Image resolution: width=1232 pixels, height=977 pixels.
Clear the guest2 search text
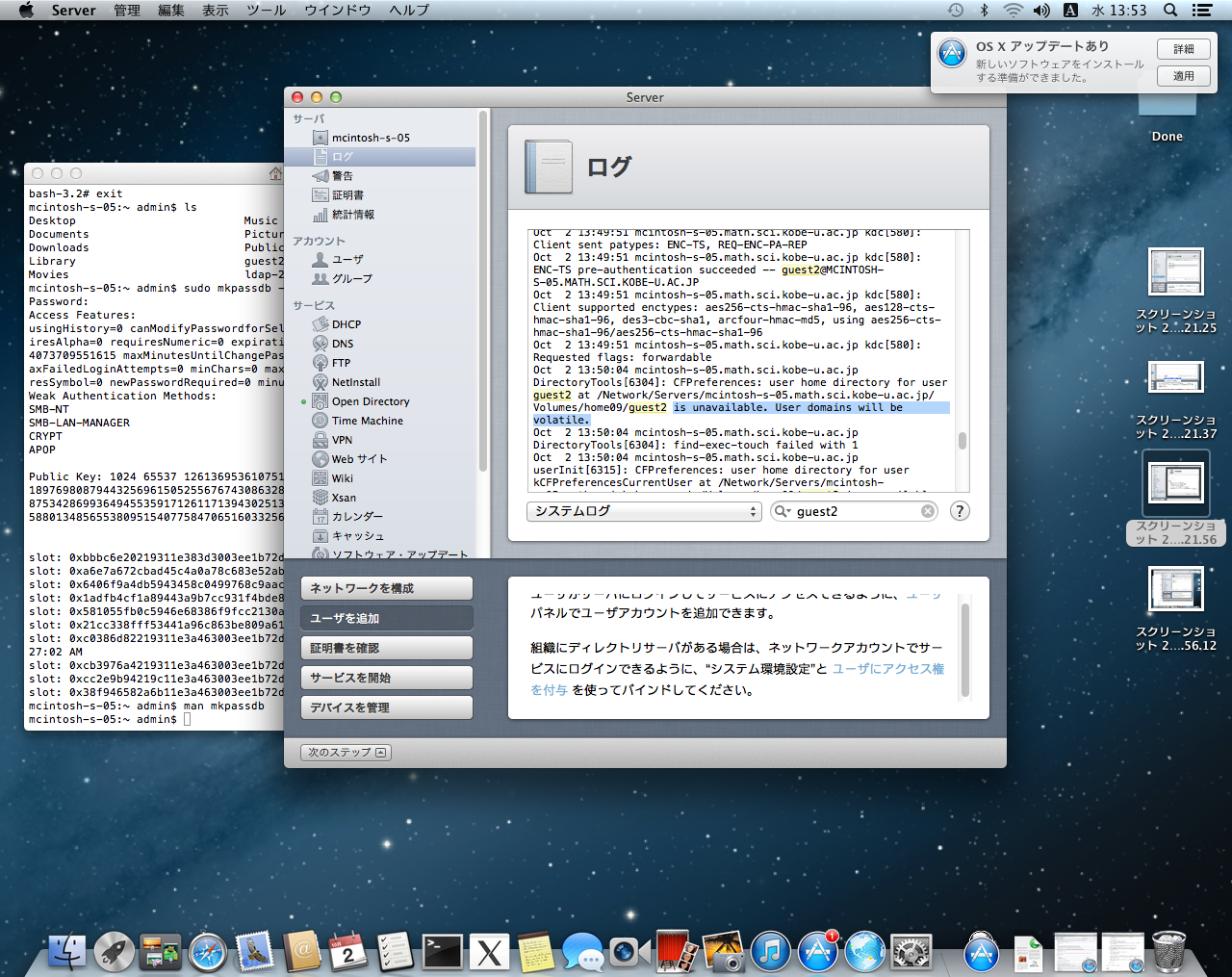click(x=928, y=511)
